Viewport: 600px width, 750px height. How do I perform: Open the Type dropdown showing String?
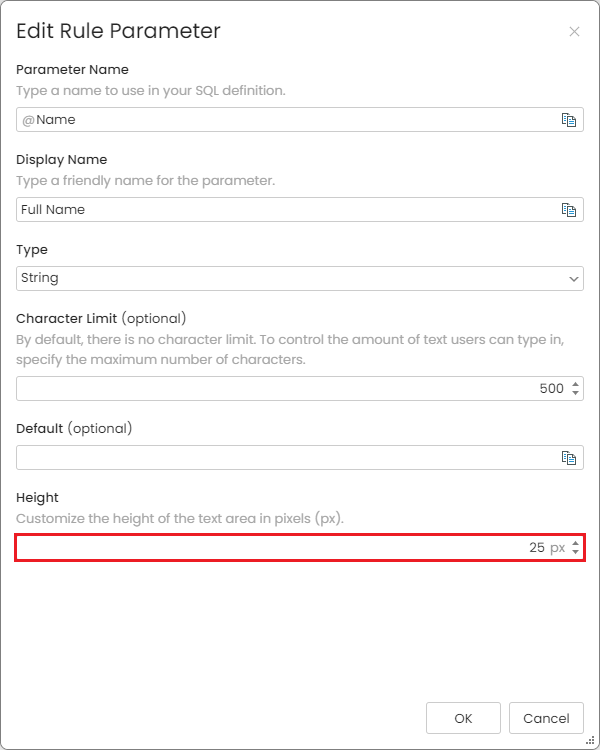point(300,278)
